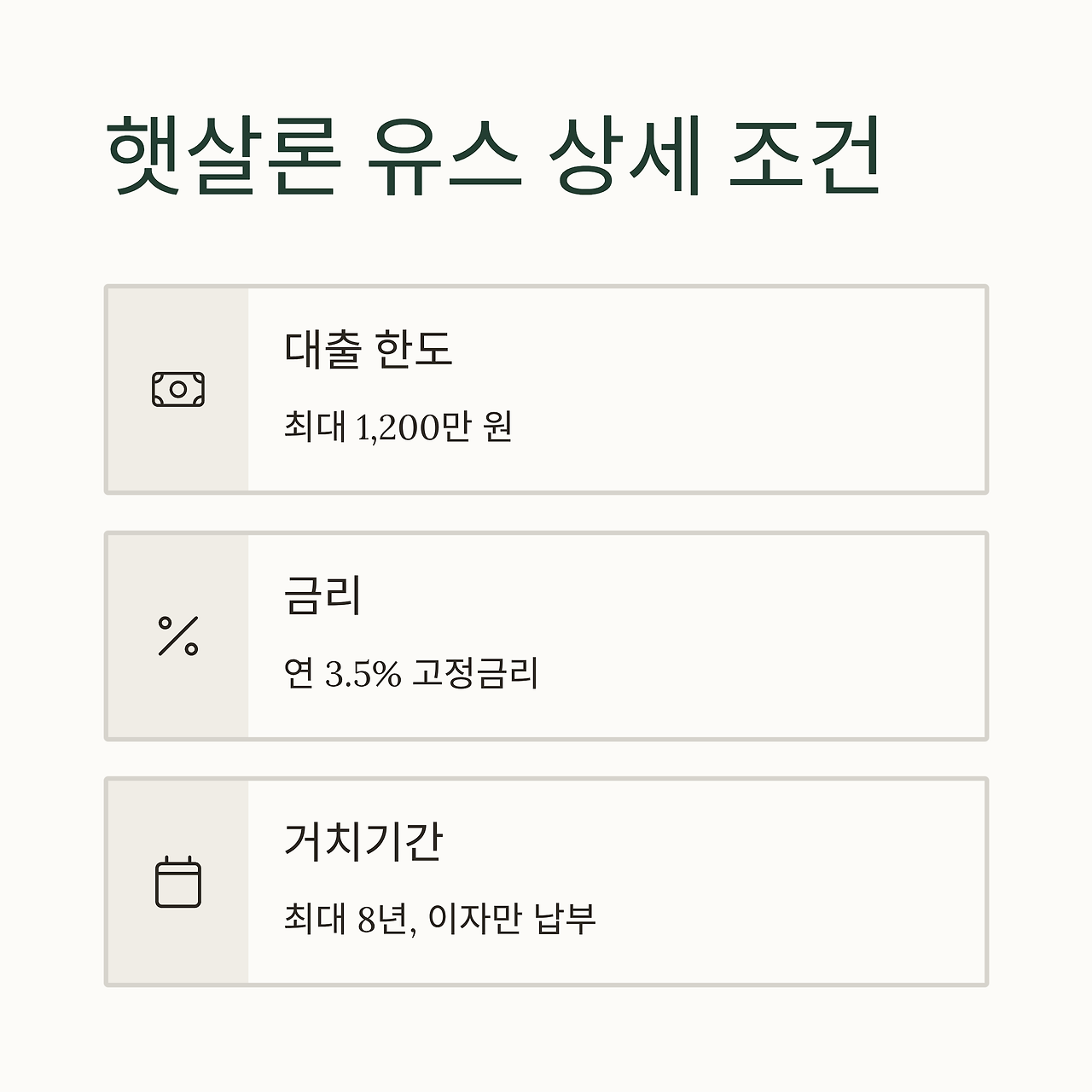This screenshot has height=1092, width=1092.
Task: Click empty space right of 이자만 납부
Action: [790, 919]
